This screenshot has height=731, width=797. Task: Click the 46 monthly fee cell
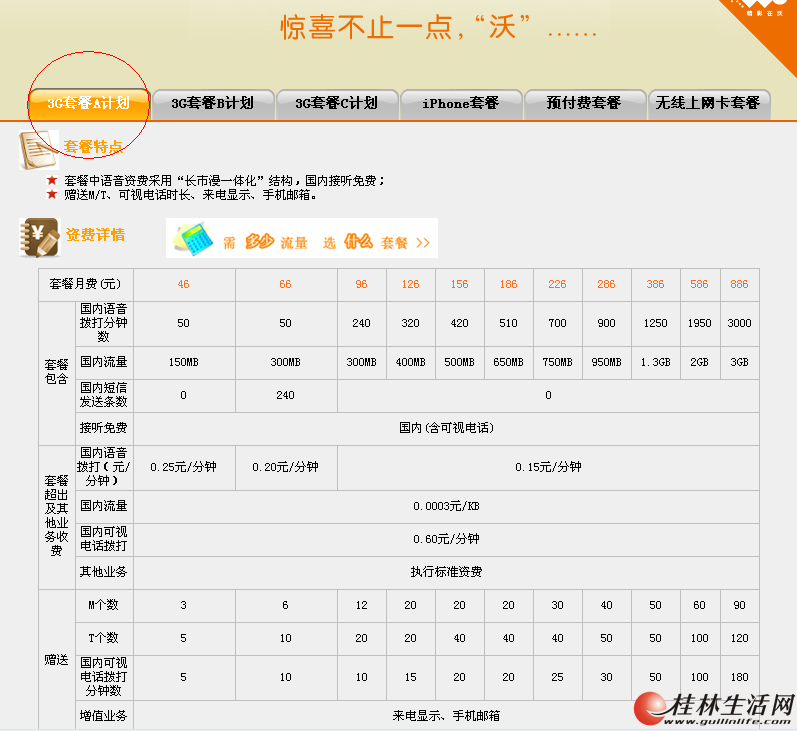pyautogui.click(x=184, y=285)
